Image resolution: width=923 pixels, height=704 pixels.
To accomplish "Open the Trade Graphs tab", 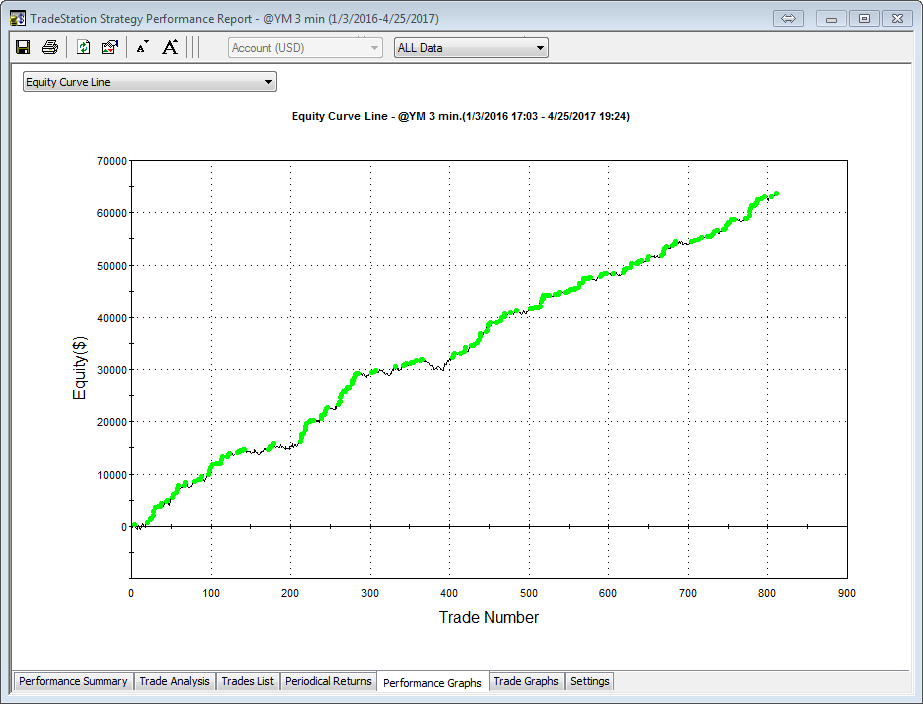I will tap(526, 681).
